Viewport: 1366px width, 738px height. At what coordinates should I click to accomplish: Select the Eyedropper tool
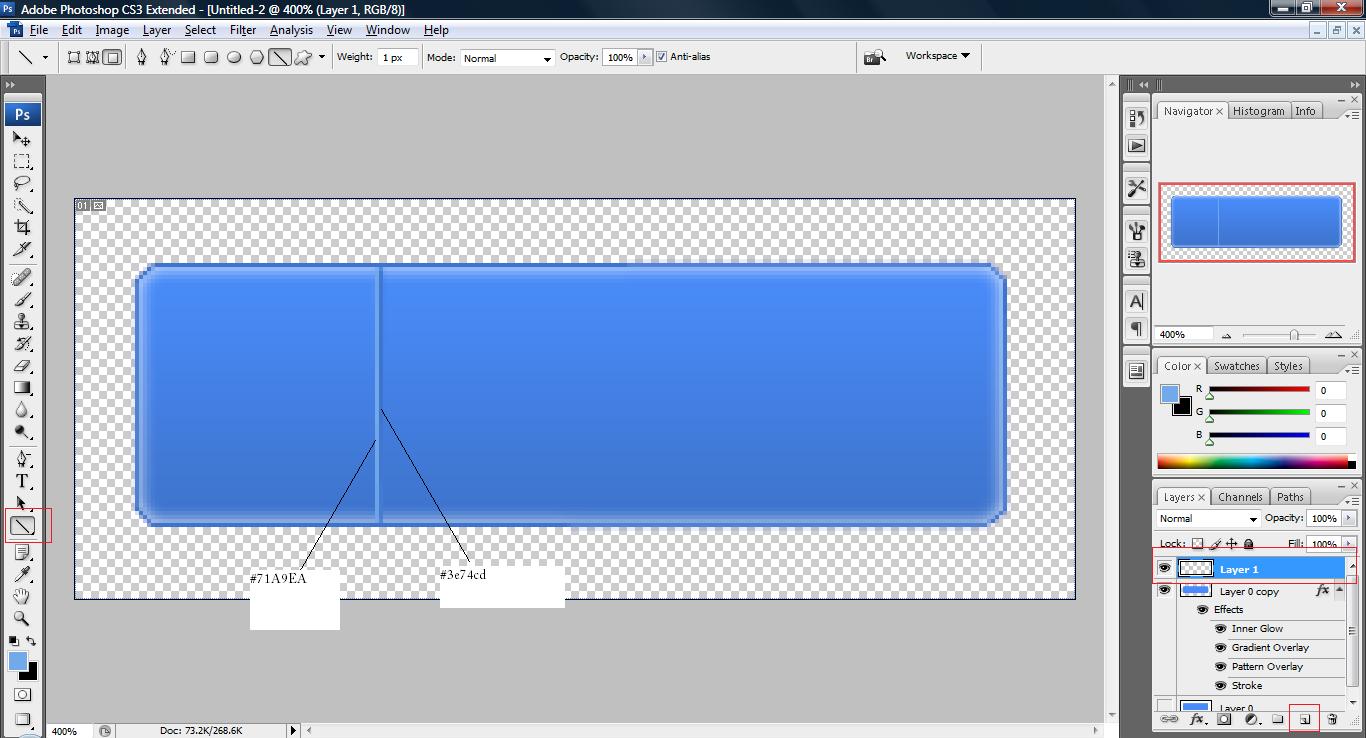(22, 574)
